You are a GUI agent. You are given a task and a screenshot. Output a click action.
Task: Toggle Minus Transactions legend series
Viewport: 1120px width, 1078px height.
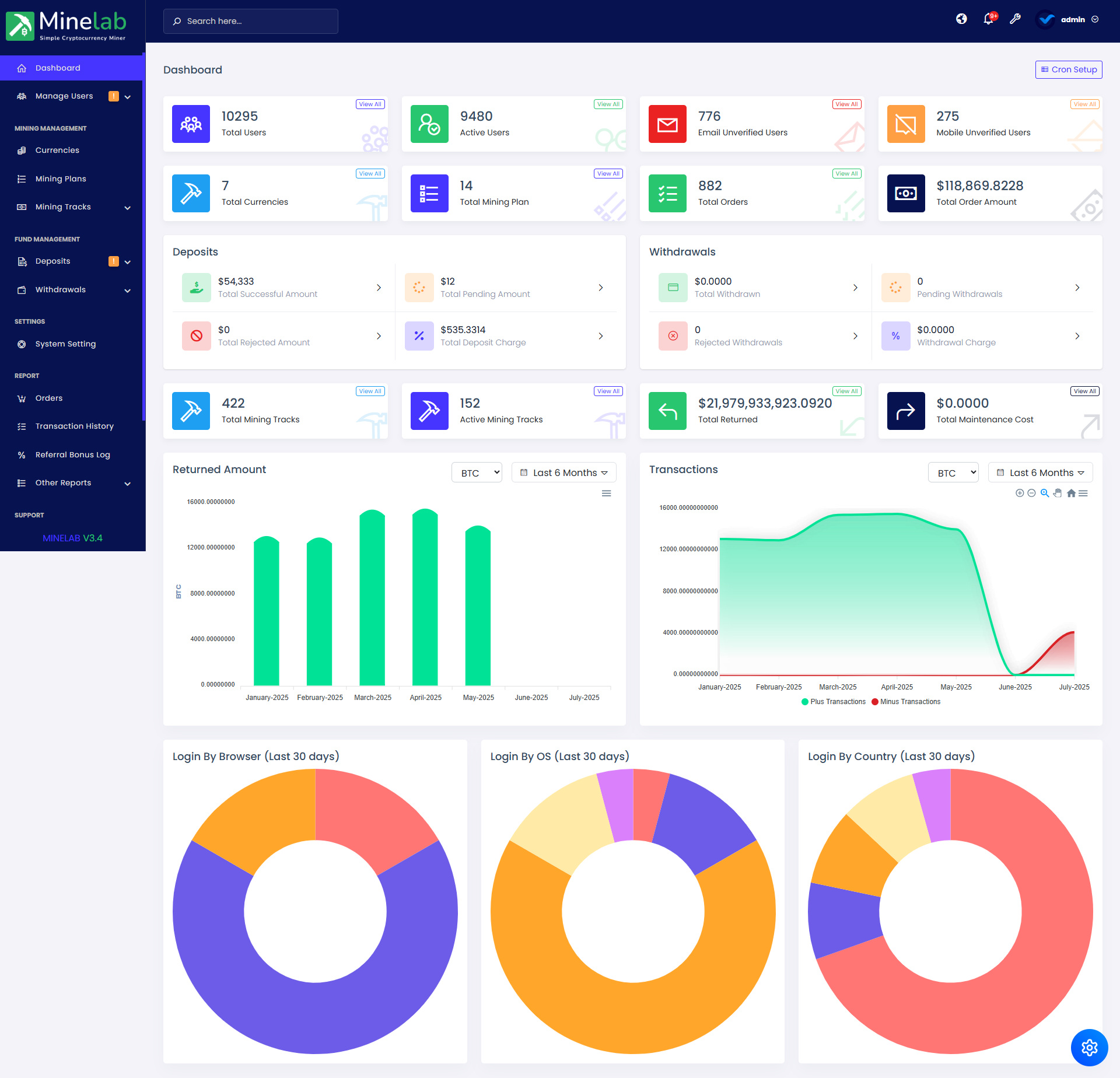(907, 702)
